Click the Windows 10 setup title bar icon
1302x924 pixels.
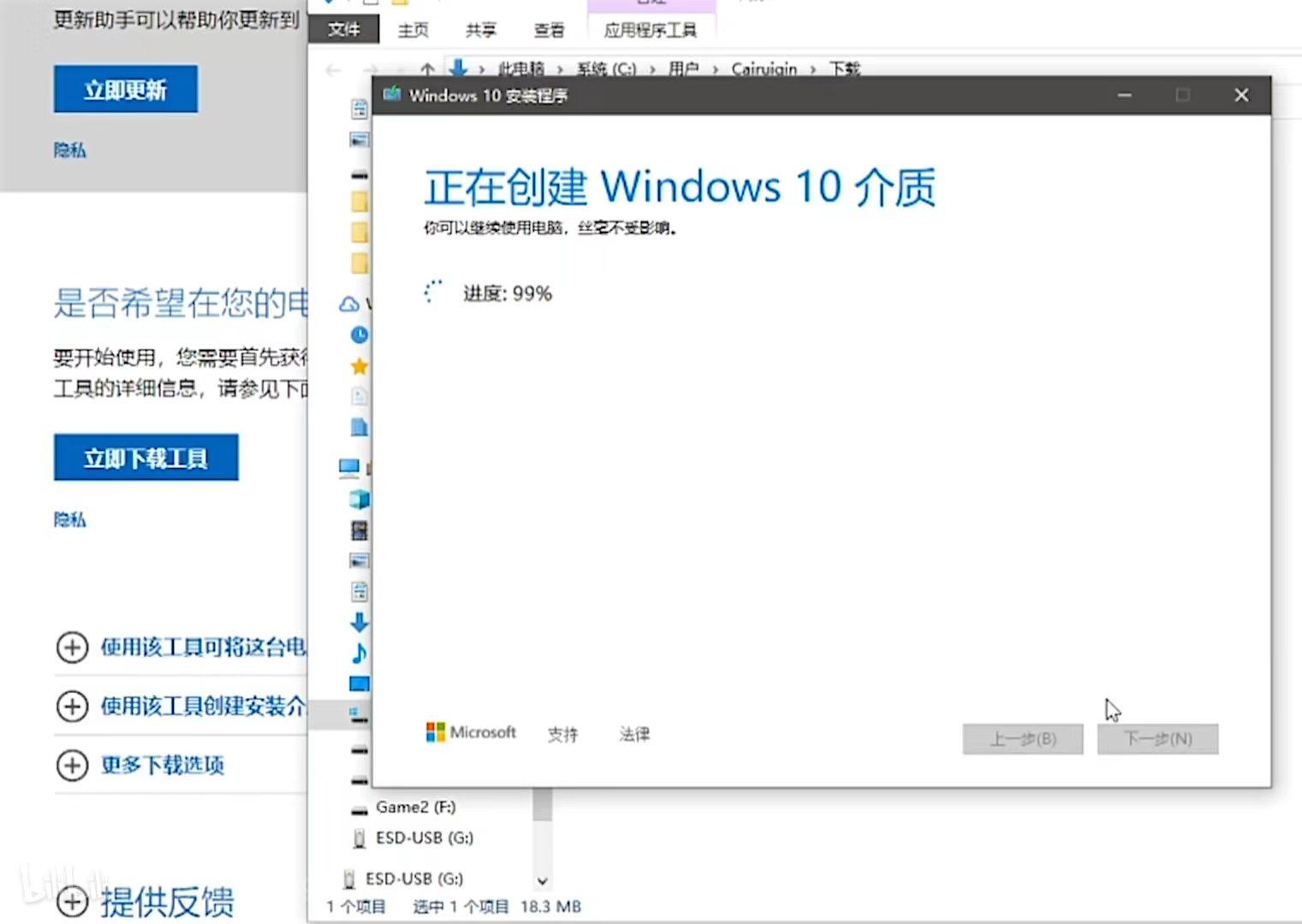392,94
